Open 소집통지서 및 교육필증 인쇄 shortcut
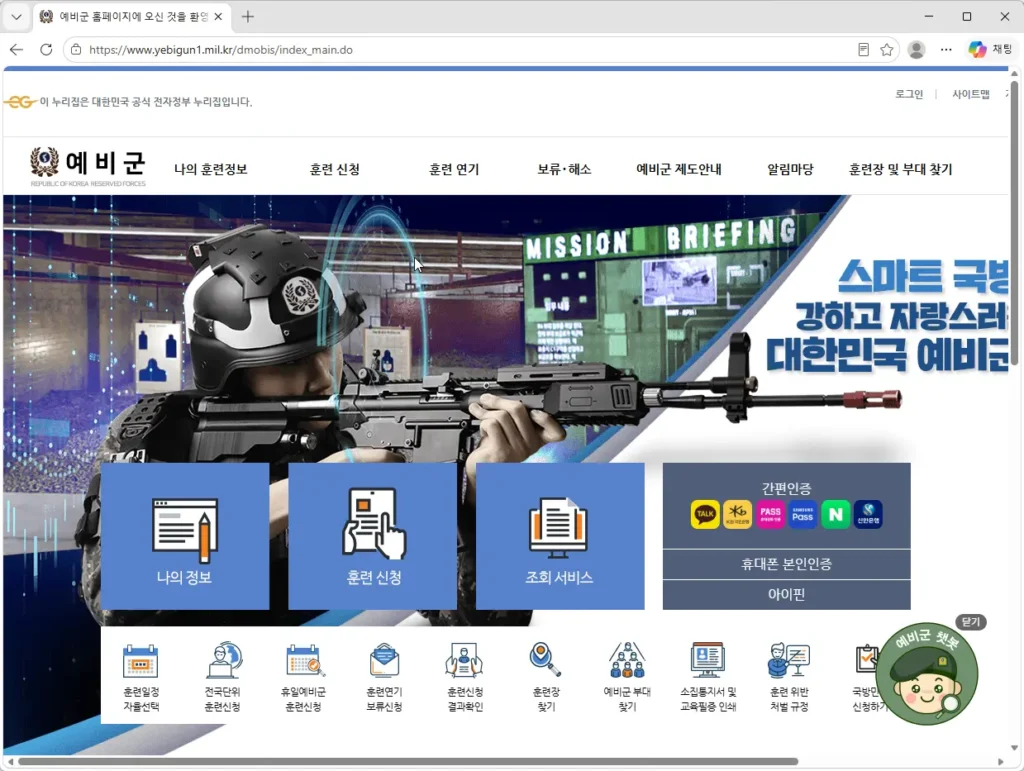The width and height of the screenshot is (1024, 771). coord(708,677)
